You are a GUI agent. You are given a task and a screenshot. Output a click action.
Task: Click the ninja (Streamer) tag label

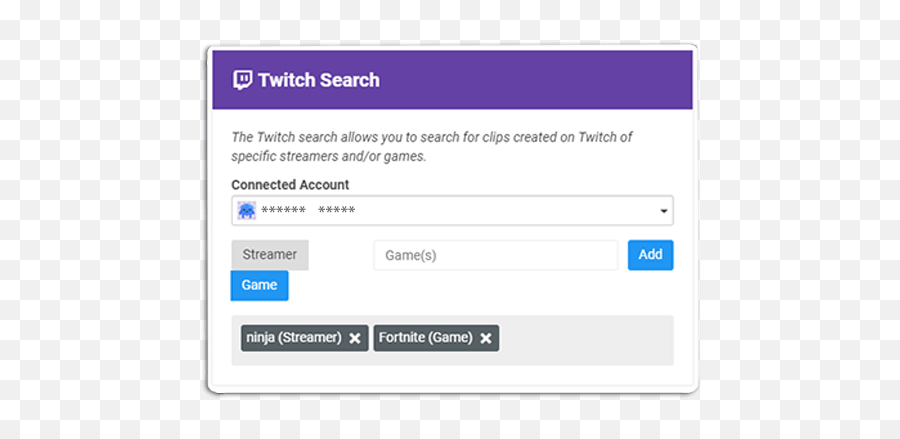pyautogui.click(x=294, y=338)
